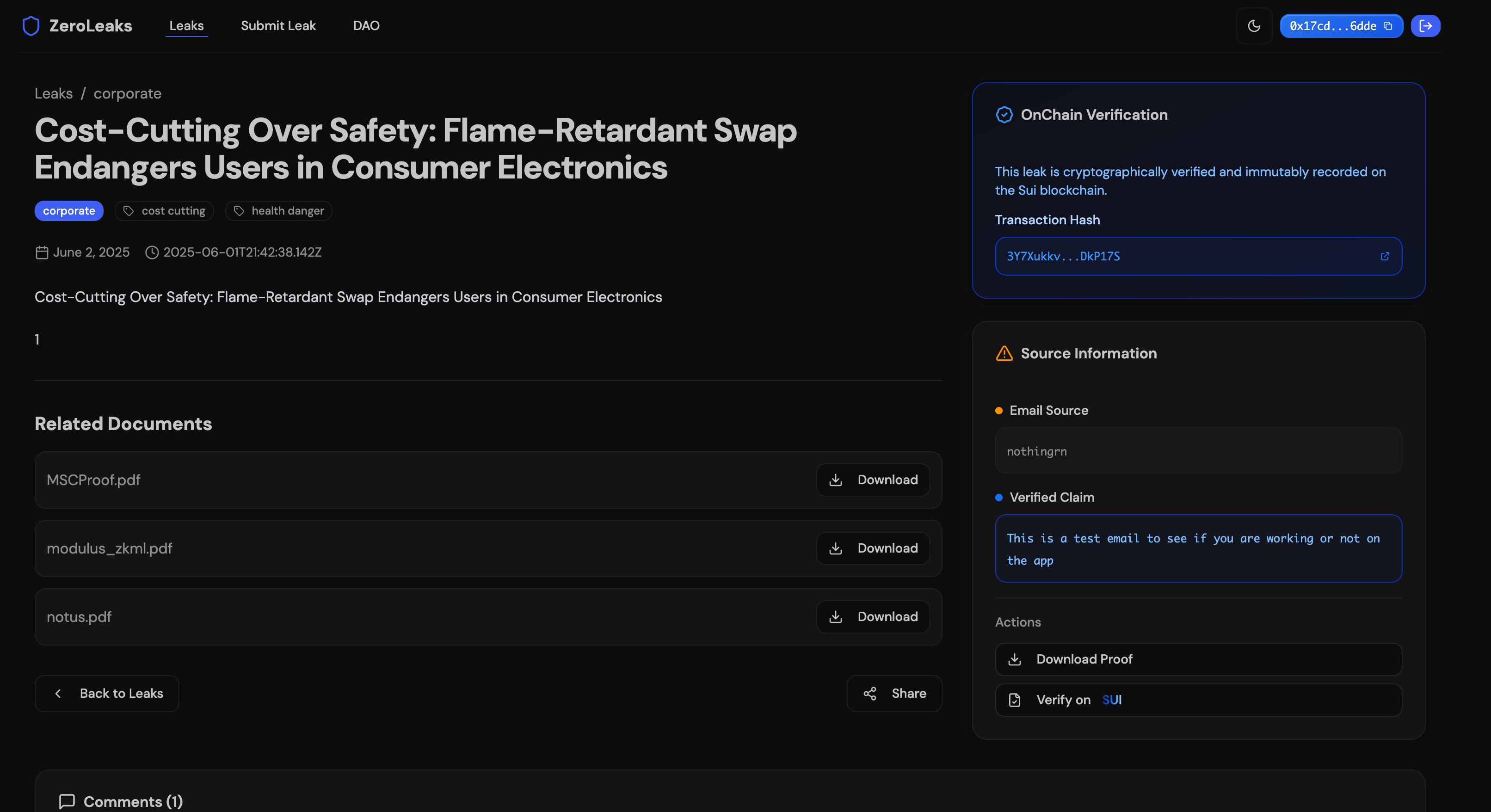1491x812 pixels.
Task: Click the Leaks breadcrumb link
Action: pos(53,94)
